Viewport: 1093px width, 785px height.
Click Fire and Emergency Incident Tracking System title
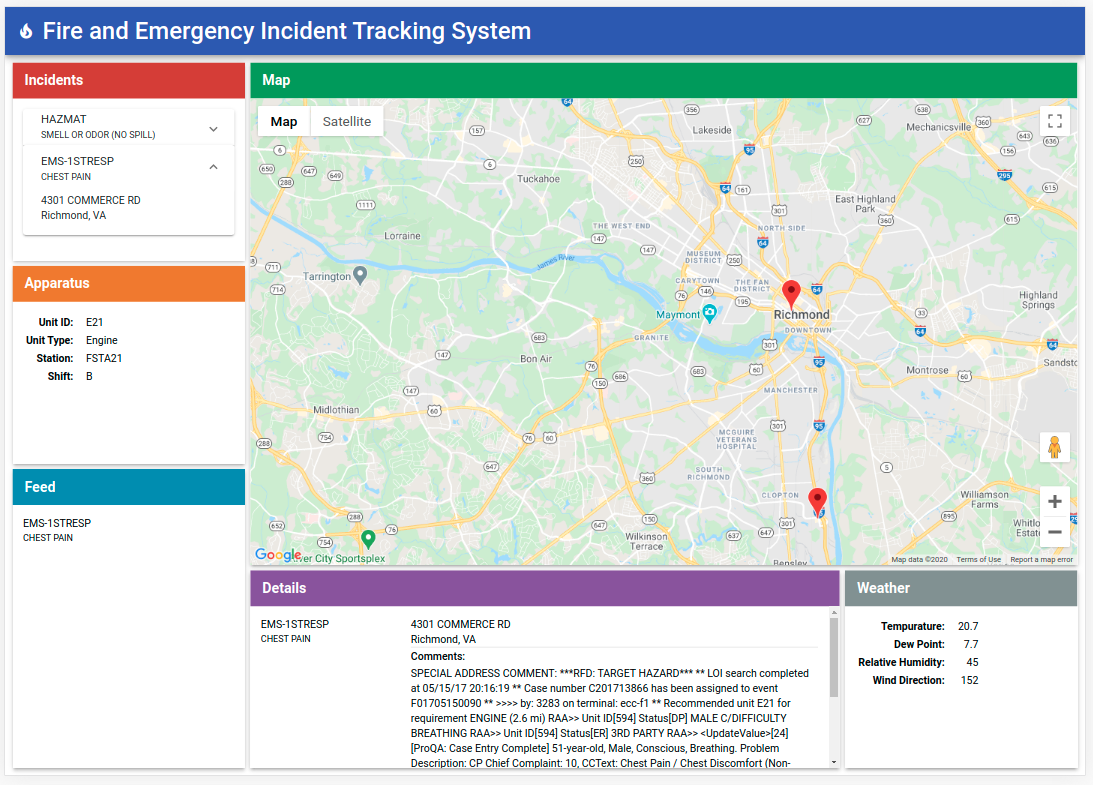[286, 31]
